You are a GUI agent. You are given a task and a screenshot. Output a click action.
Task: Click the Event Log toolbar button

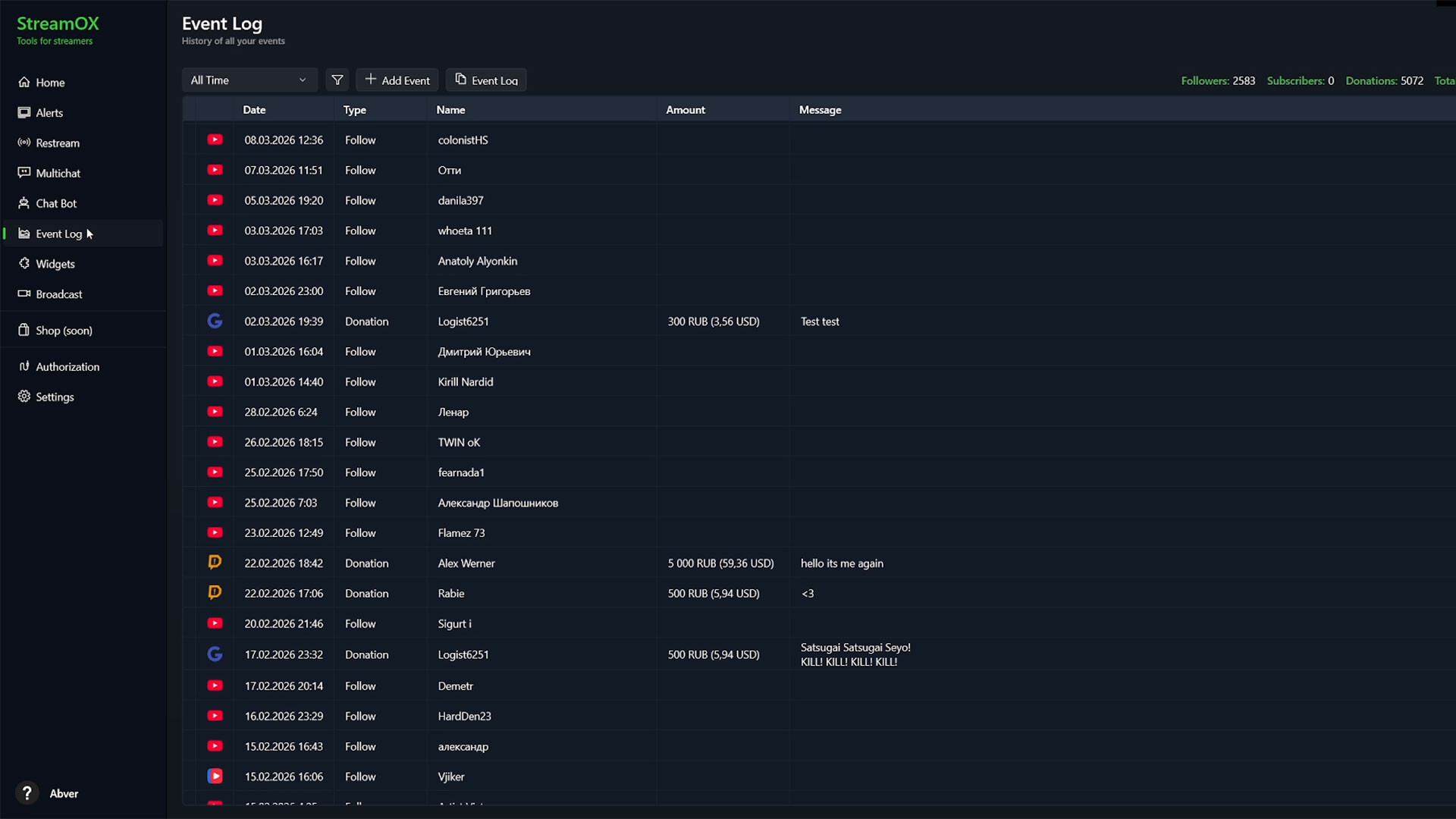pyautogui.click(x=486, y=80)
